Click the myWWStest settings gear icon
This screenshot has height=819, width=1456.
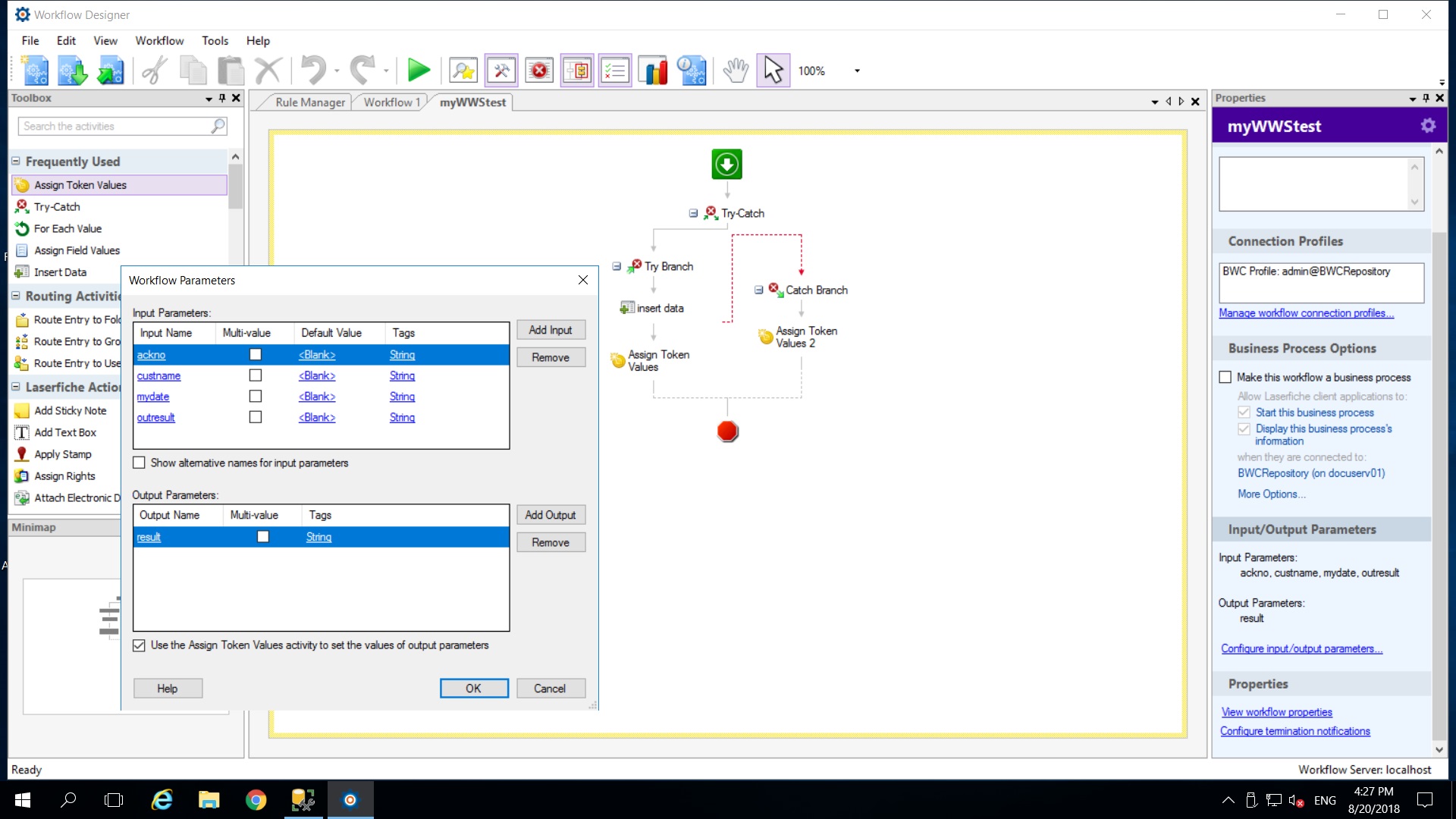(x=1428, y=126)
